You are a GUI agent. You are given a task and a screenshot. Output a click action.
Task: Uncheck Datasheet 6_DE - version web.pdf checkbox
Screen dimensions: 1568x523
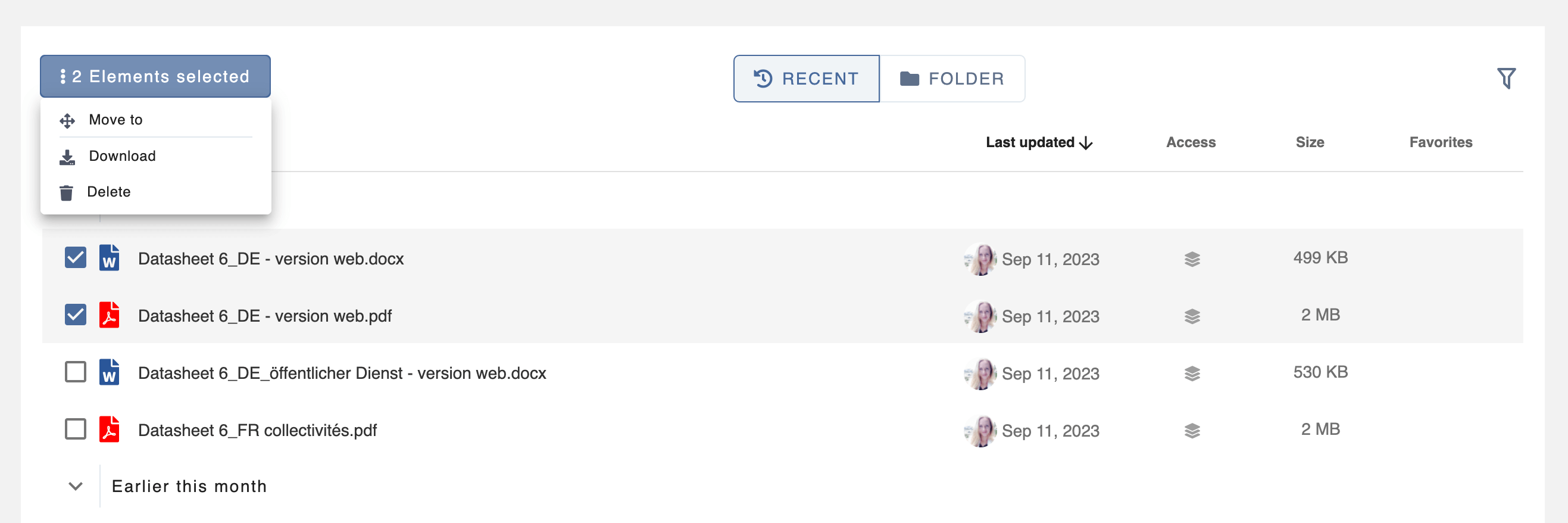[x=76, y=315]
